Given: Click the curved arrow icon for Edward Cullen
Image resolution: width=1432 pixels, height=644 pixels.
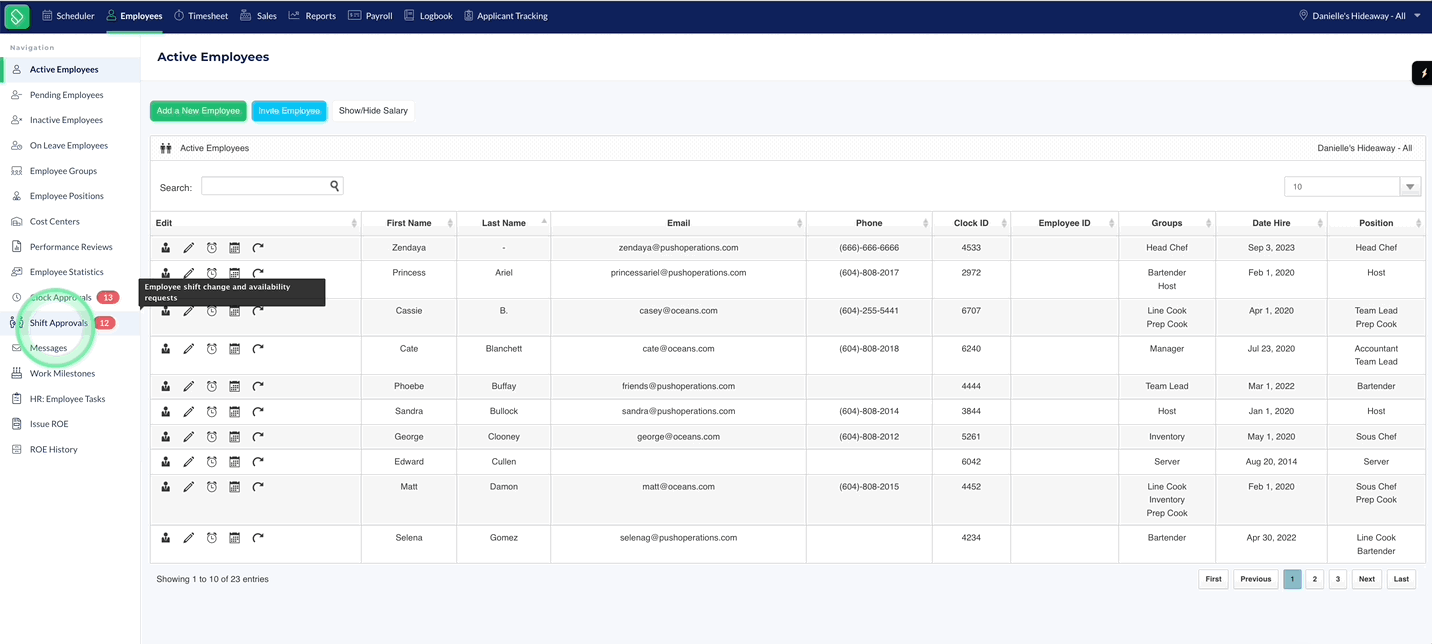Looking at the screenshot, I should (x=258, y=462).
